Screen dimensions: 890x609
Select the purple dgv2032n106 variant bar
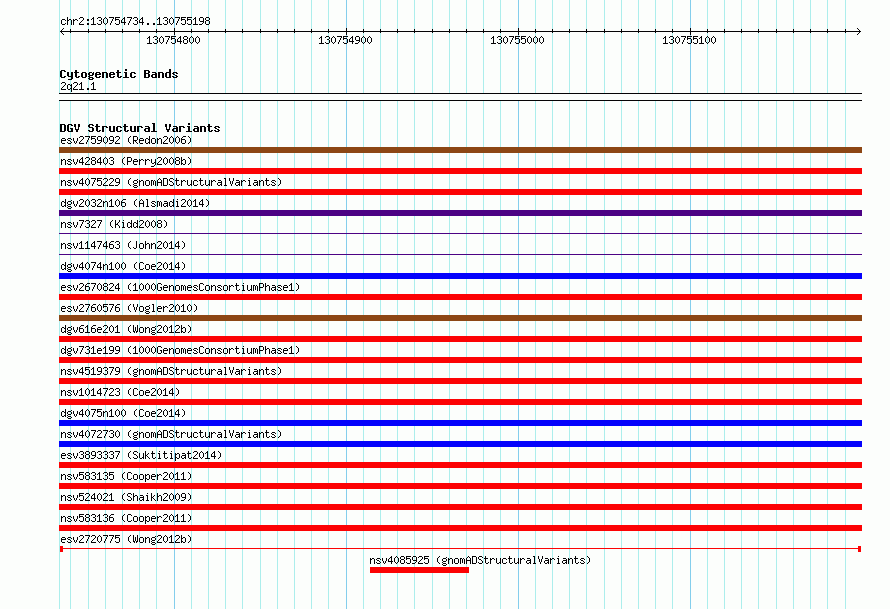pos(460,213)
